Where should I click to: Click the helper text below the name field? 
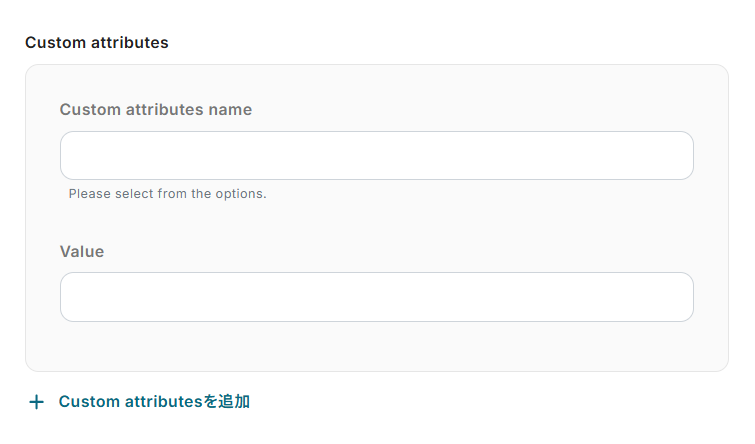pos(167,194)
